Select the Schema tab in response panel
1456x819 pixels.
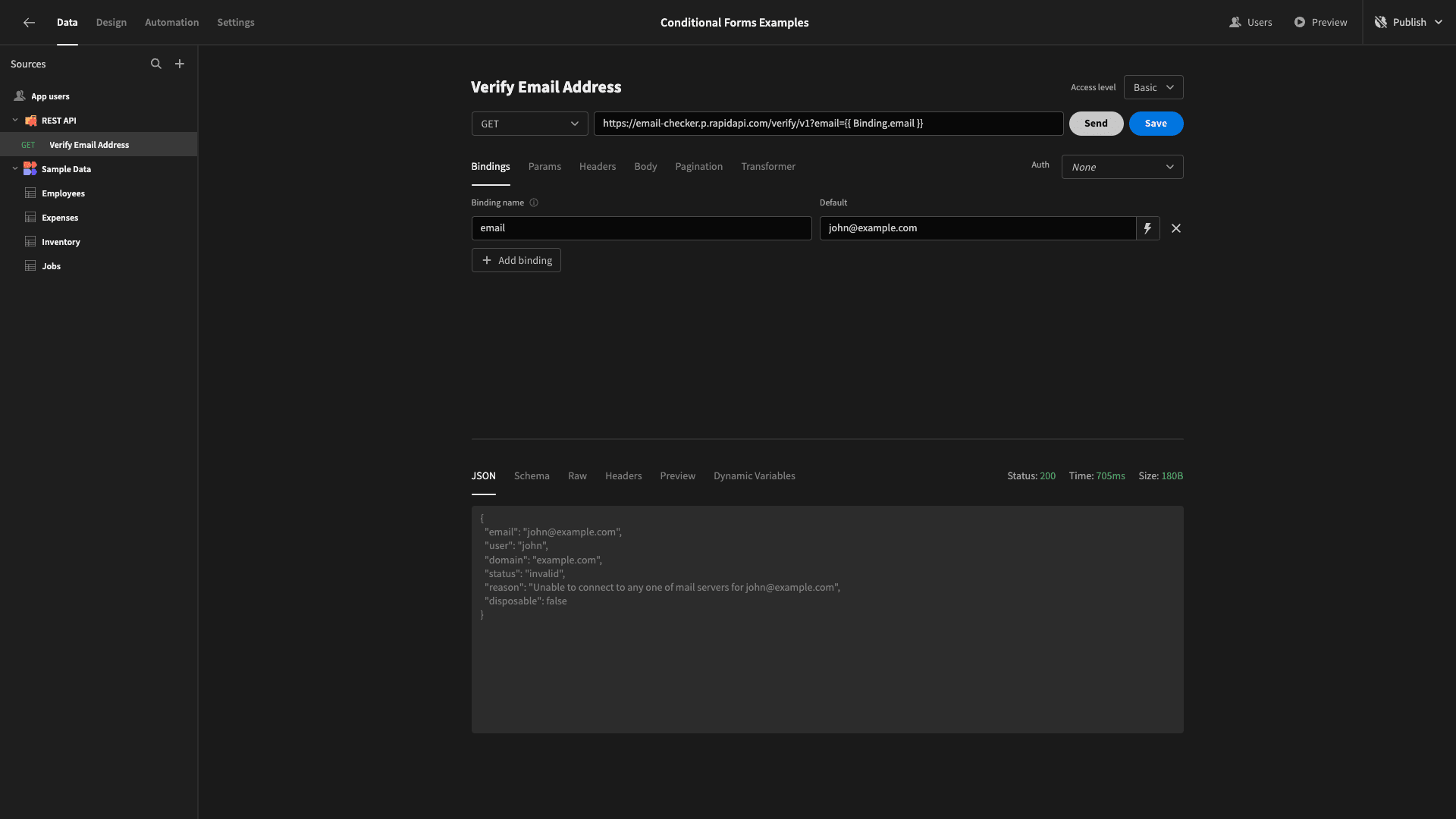[x=532, y=476]
